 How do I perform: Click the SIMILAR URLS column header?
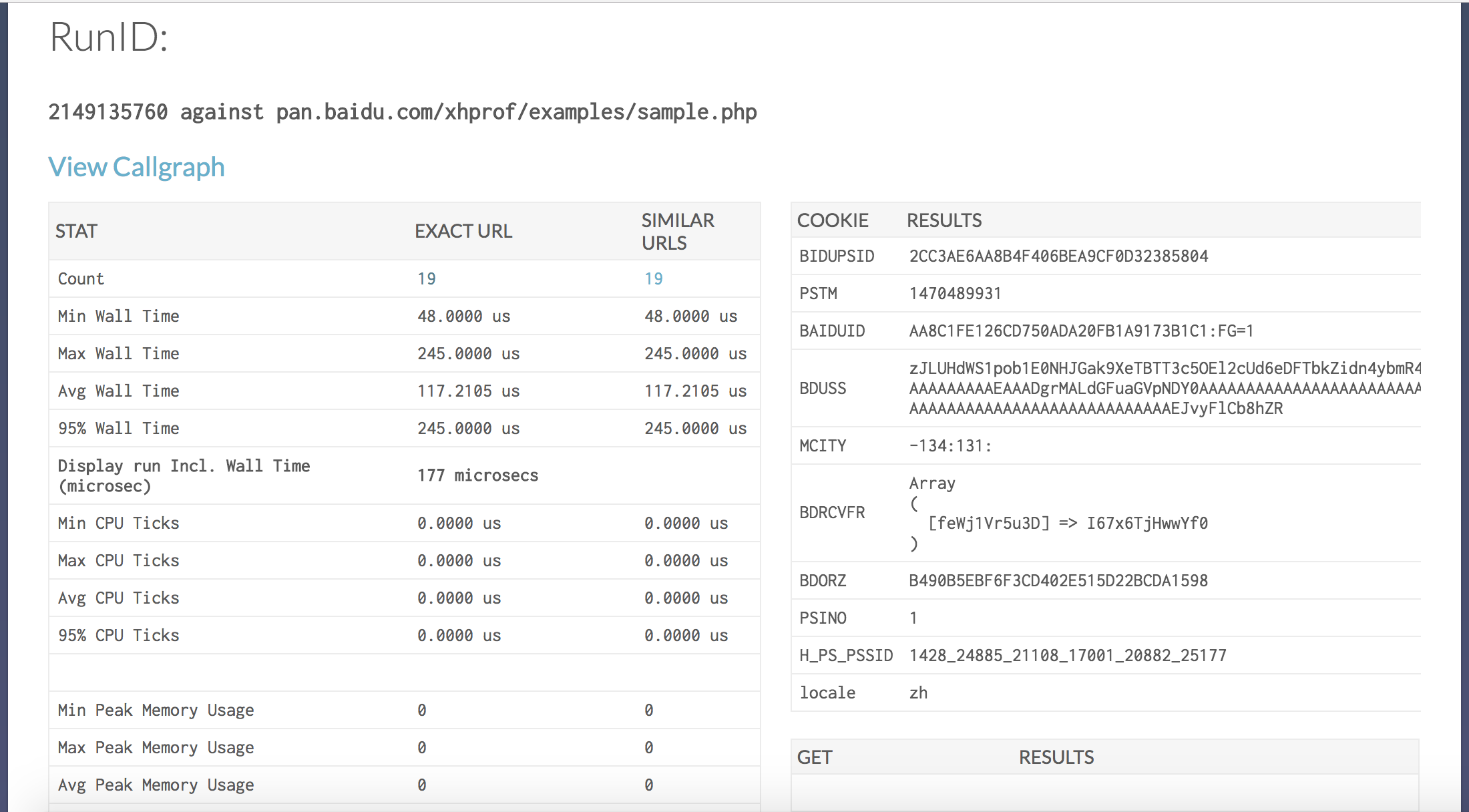coord(677,231)
